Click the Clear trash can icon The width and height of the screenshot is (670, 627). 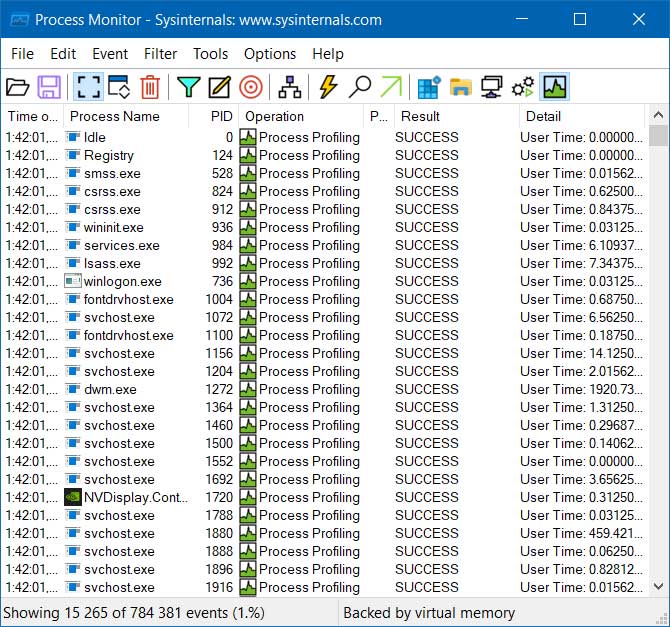tap(150, 87)
